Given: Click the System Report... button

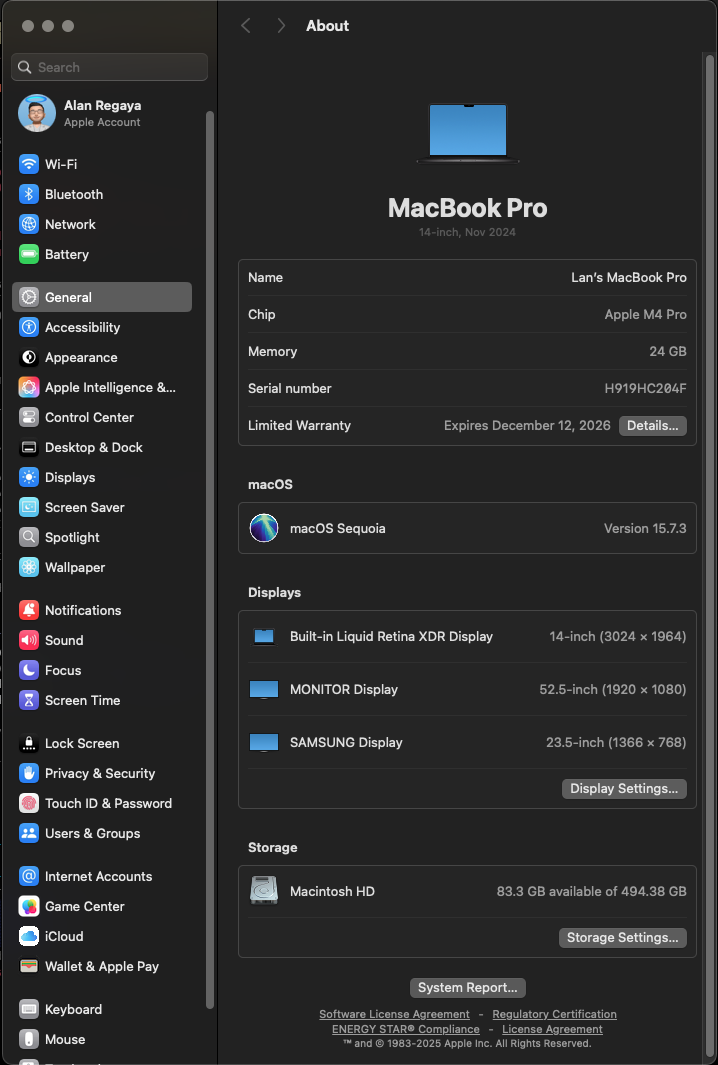Looking at the screenshot, I should (467, 988).
